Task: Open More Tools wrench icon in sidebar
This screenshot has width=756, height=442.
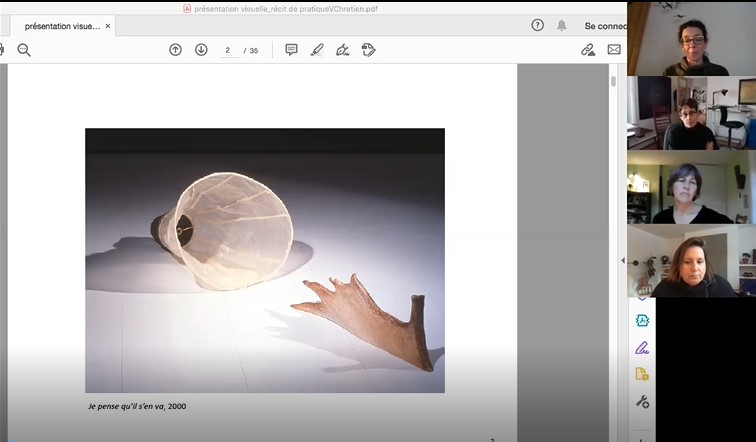Action: point(642,402)
